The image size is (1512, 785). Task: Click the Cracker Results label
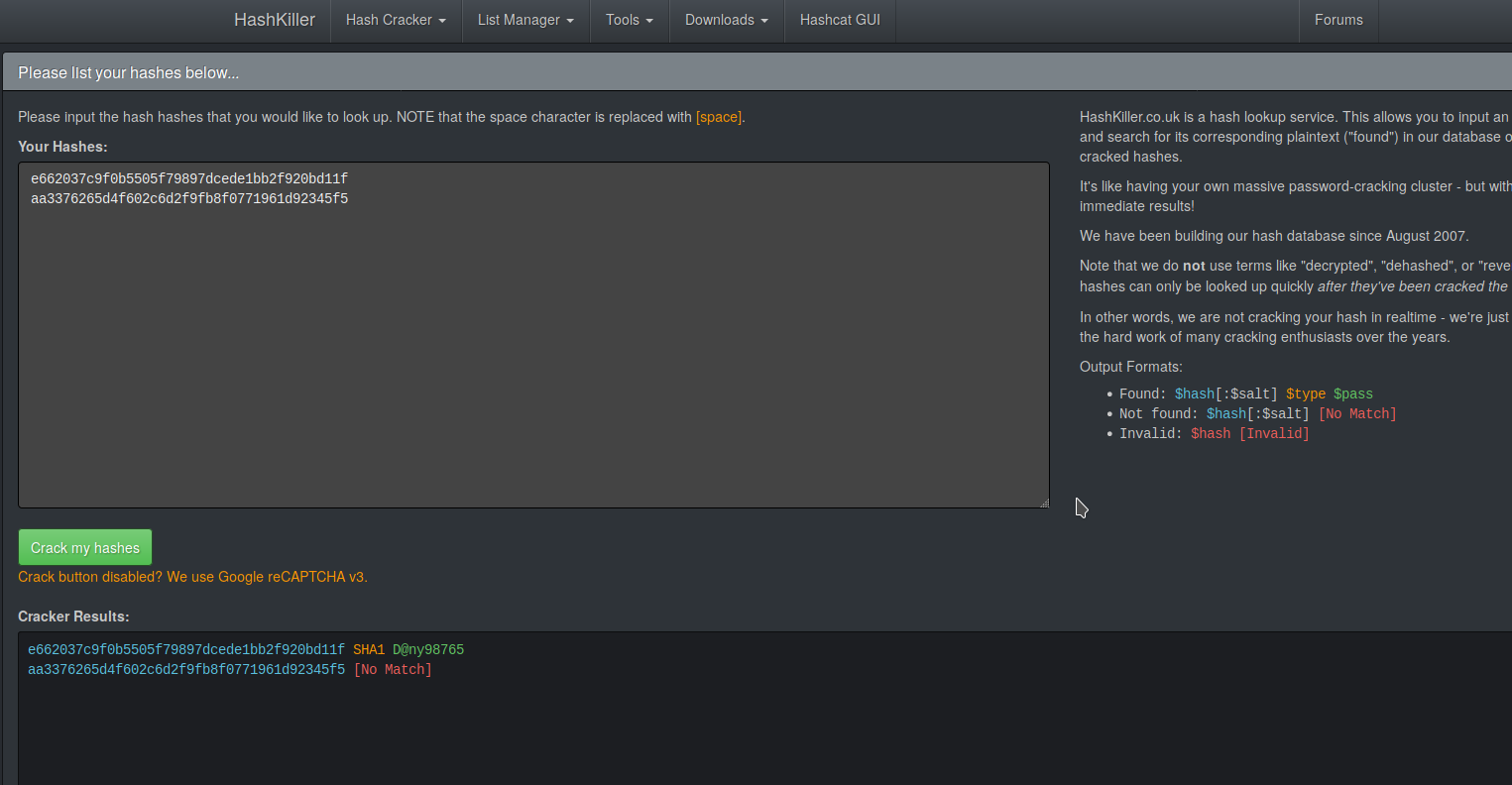point(73,617)
